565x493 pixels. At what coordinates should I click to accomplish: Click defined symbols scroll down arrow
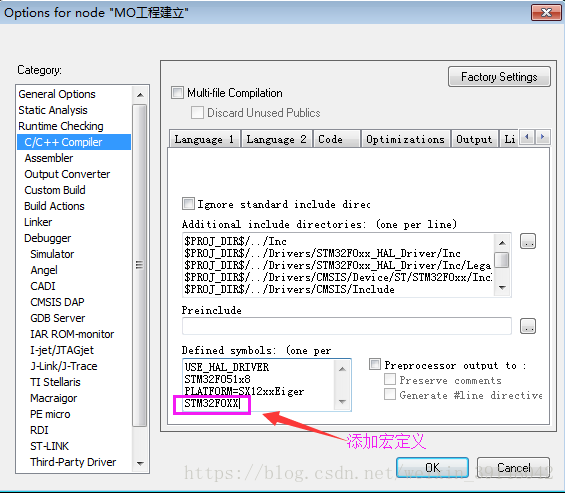pos(342,401)
